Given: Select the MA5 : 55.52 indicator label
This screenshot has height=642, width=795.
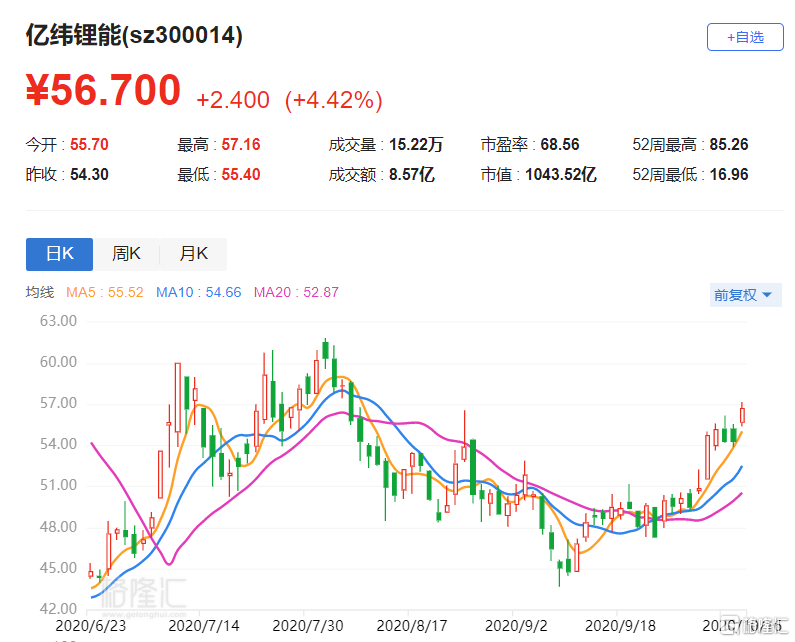Looking at the screenshot, I should 104,293.
